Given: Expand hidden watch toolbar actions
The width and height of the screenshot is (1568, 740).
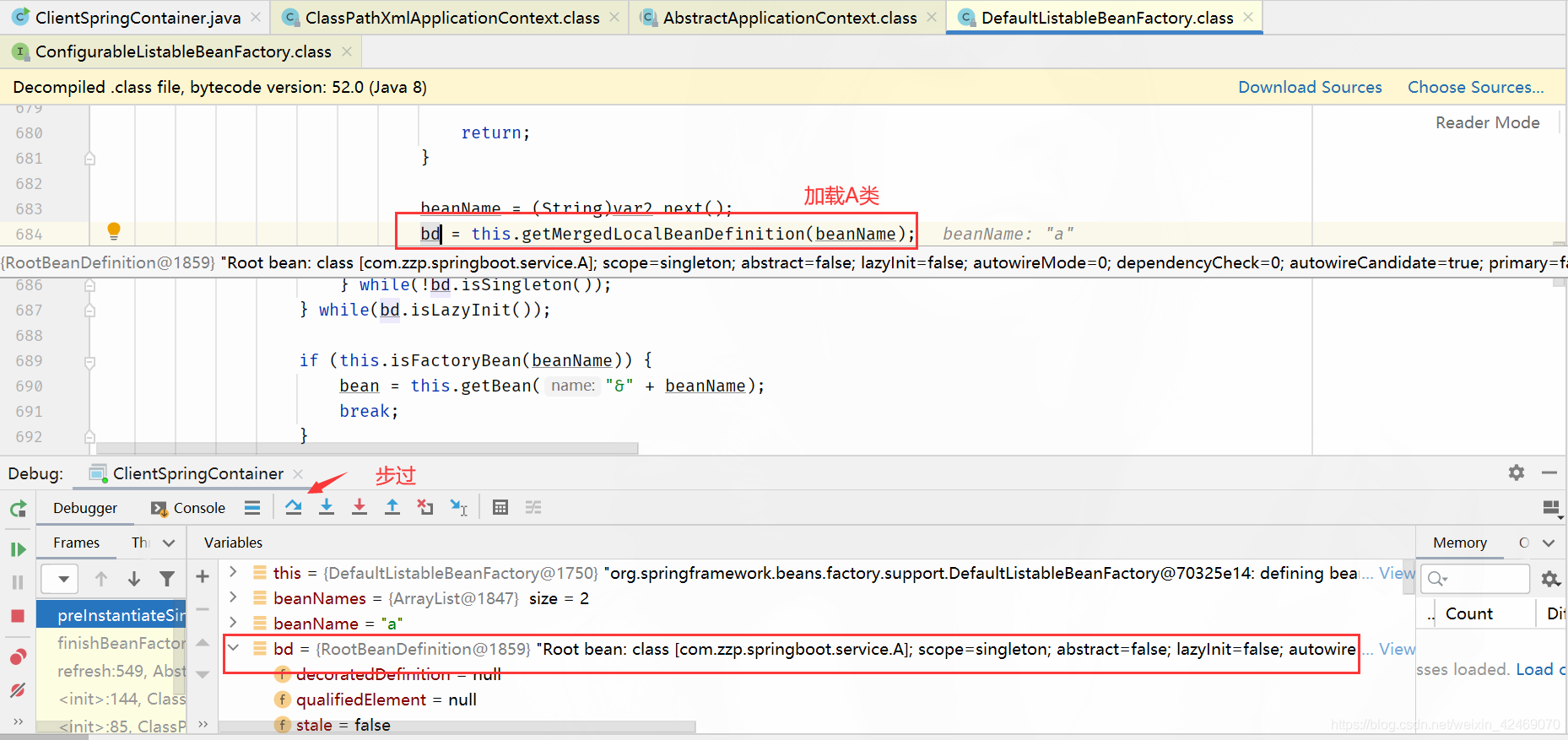Looking at the screenshot, I should pyautogui.click(x=203, y=723).
